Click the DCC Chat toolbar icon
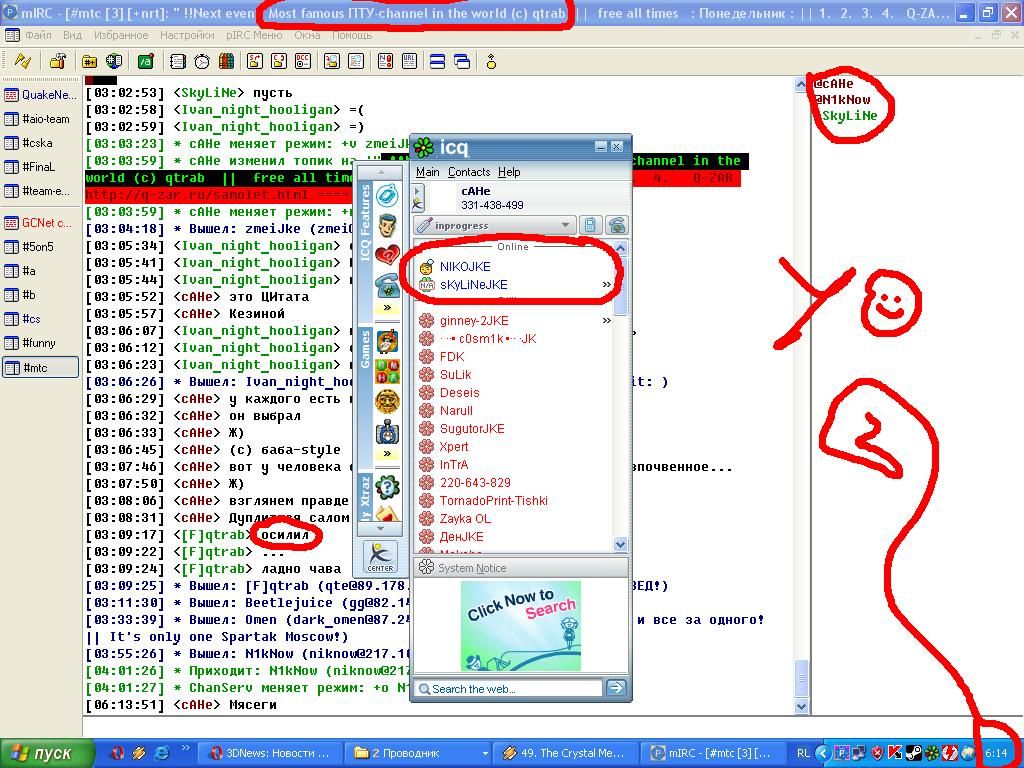This screenshot has height=768, width=1024. 279,61
